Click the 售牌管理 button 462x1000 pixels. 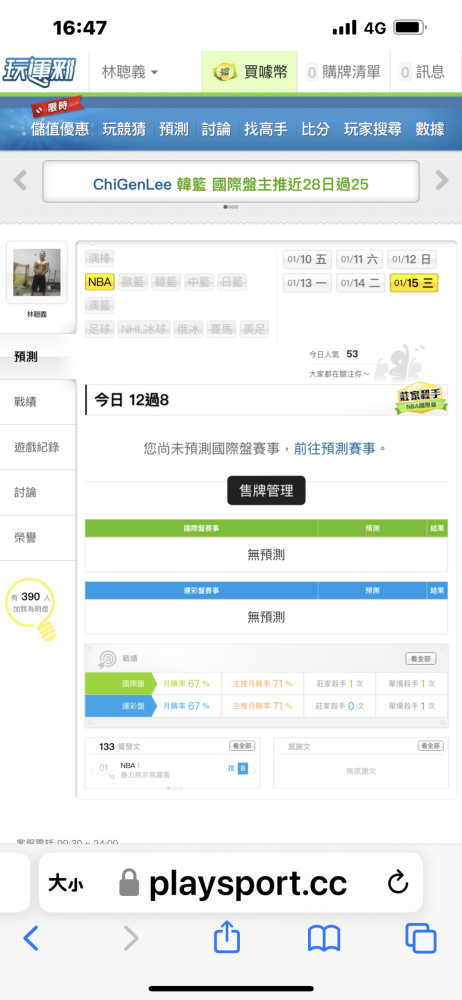click(266, 490)
